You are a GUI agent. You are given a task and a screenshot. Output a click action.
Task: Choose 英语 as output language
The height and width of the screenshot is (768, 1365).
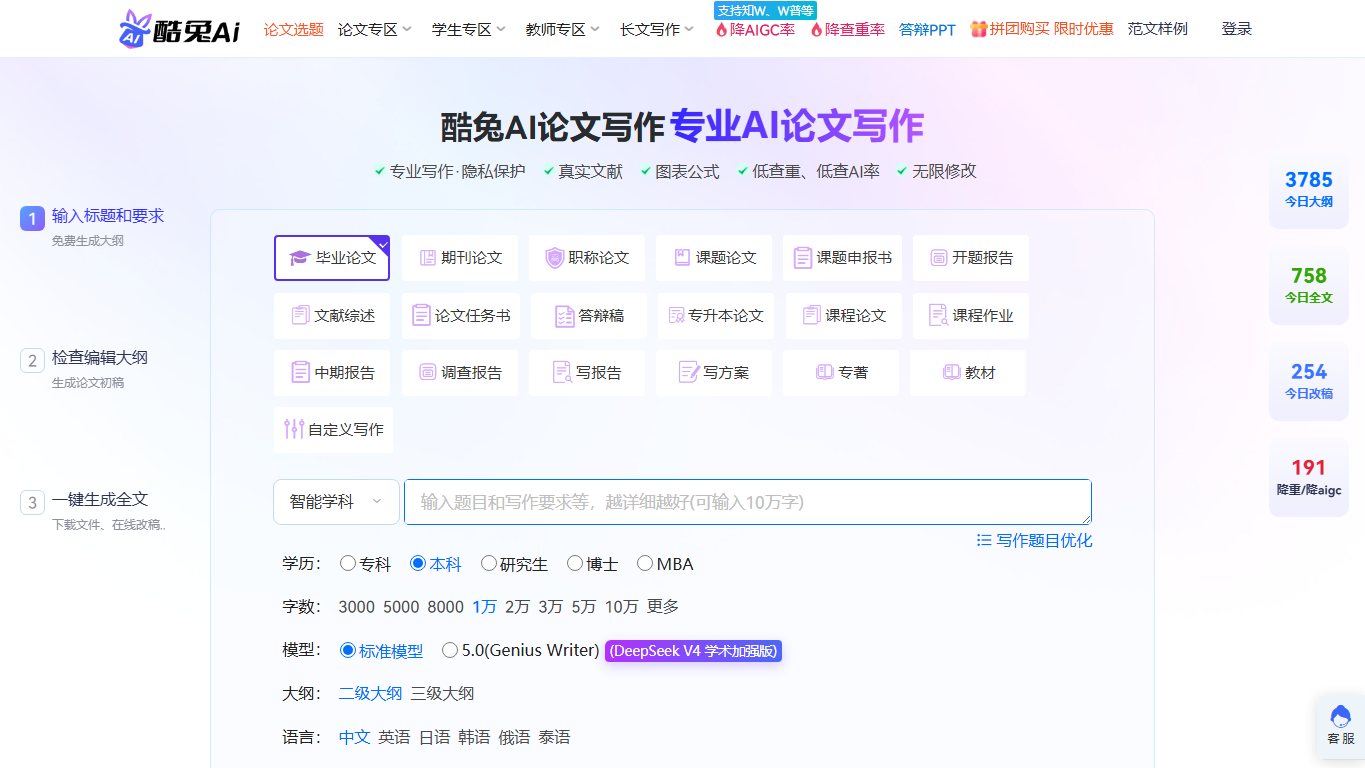pos(394,737)
